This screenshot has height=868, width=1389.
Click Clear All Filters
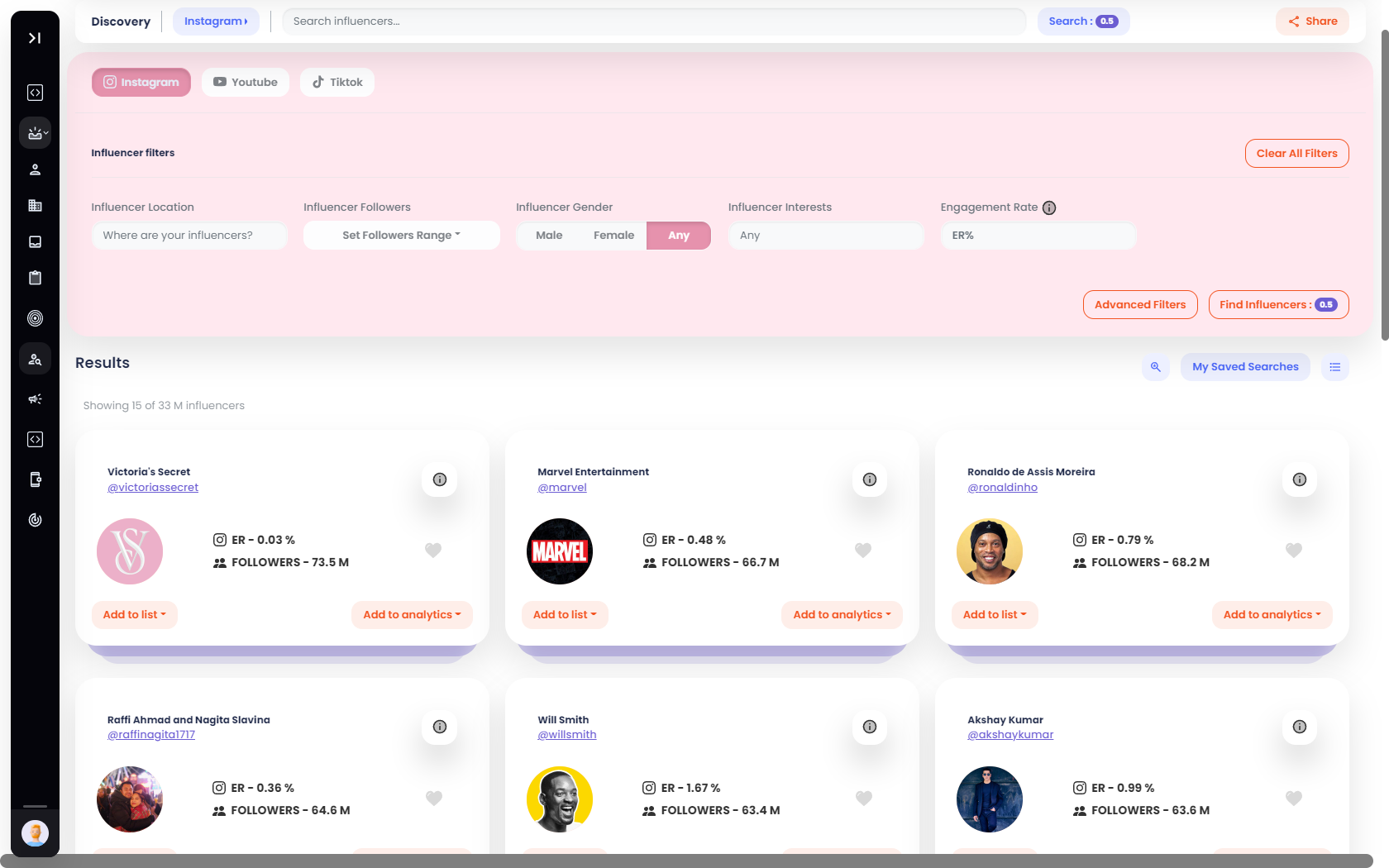[1297, 154]
